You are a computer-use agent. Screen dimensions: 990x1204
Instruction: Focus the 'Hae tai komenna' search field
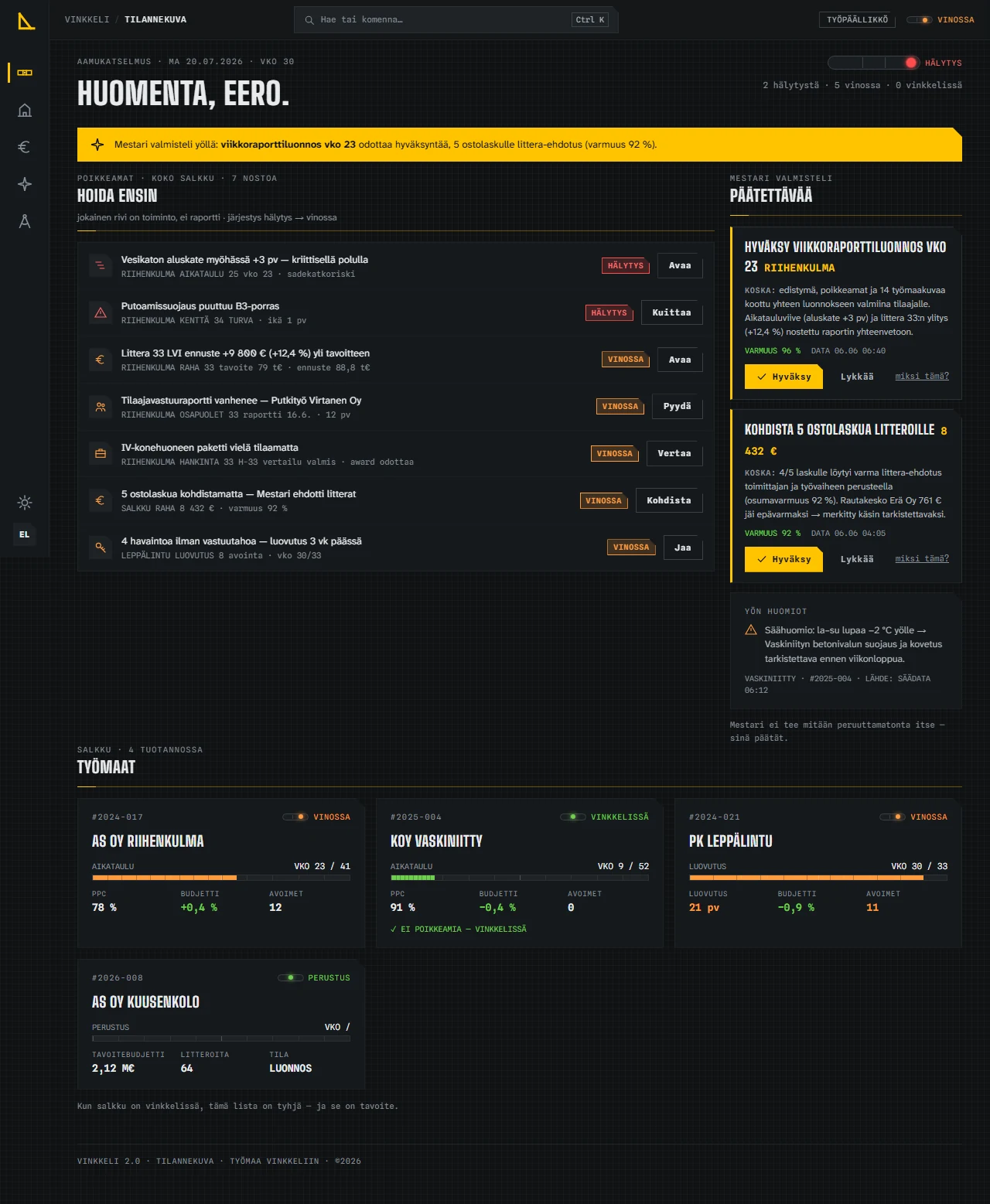pyautogui.click(x=456, y=20)
